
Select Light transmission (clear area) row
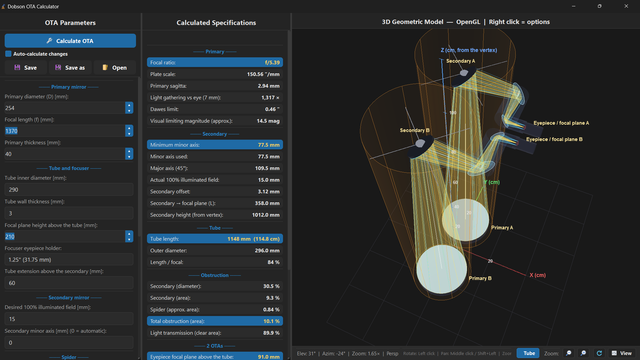pos(215,333)
